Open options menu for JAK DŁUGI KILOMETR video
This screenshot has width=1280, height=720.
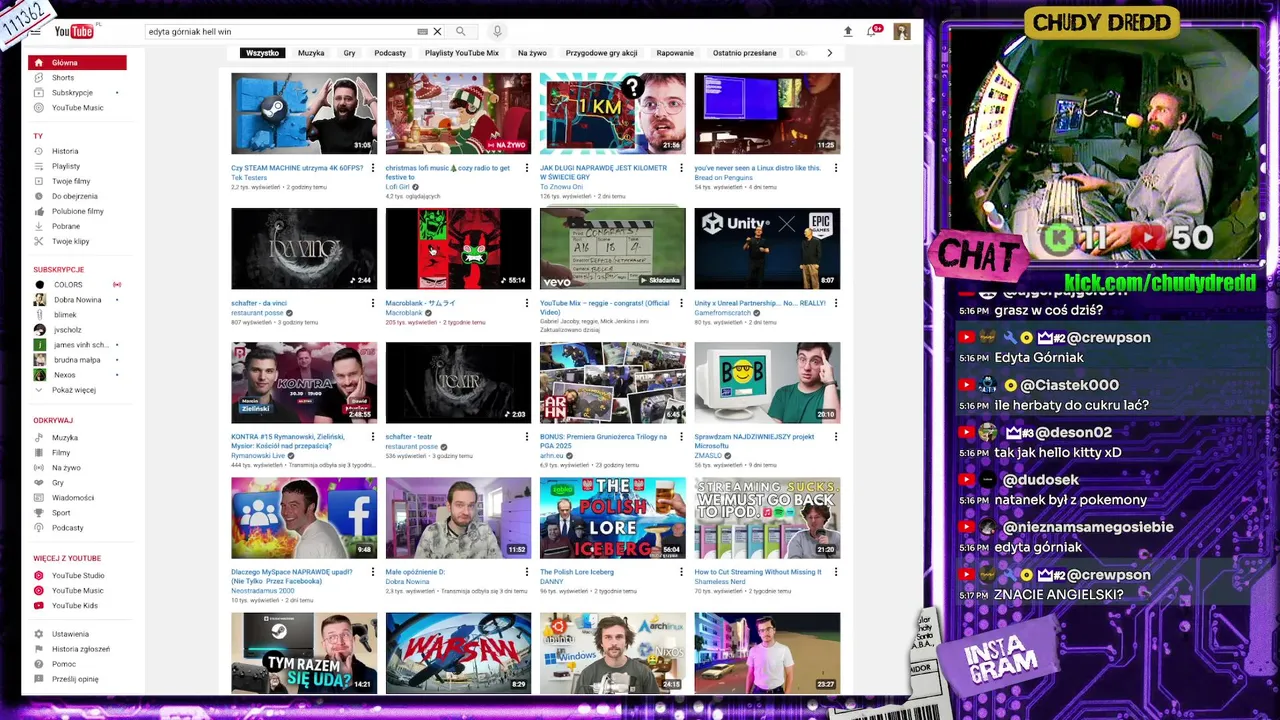tap(681, 168)
